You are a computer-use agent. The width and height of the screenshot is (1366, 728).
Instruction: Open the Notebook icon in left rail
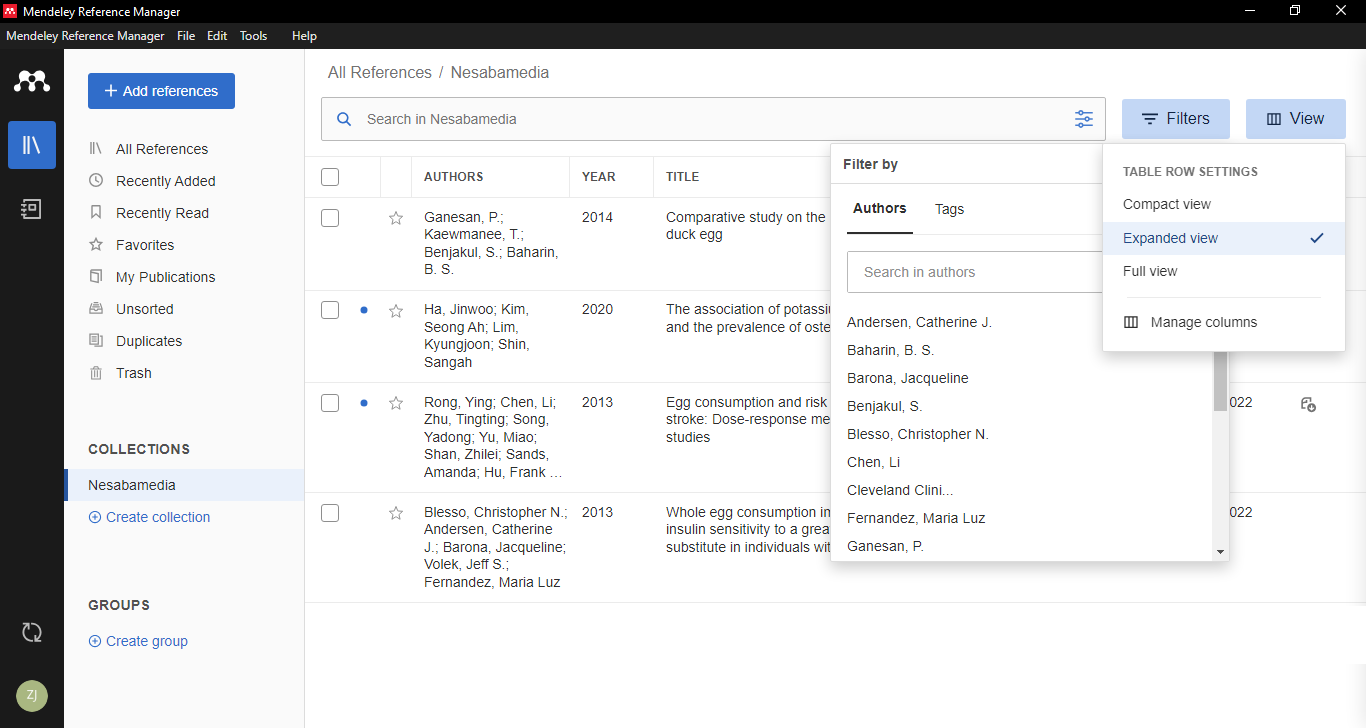pos(32,209)
